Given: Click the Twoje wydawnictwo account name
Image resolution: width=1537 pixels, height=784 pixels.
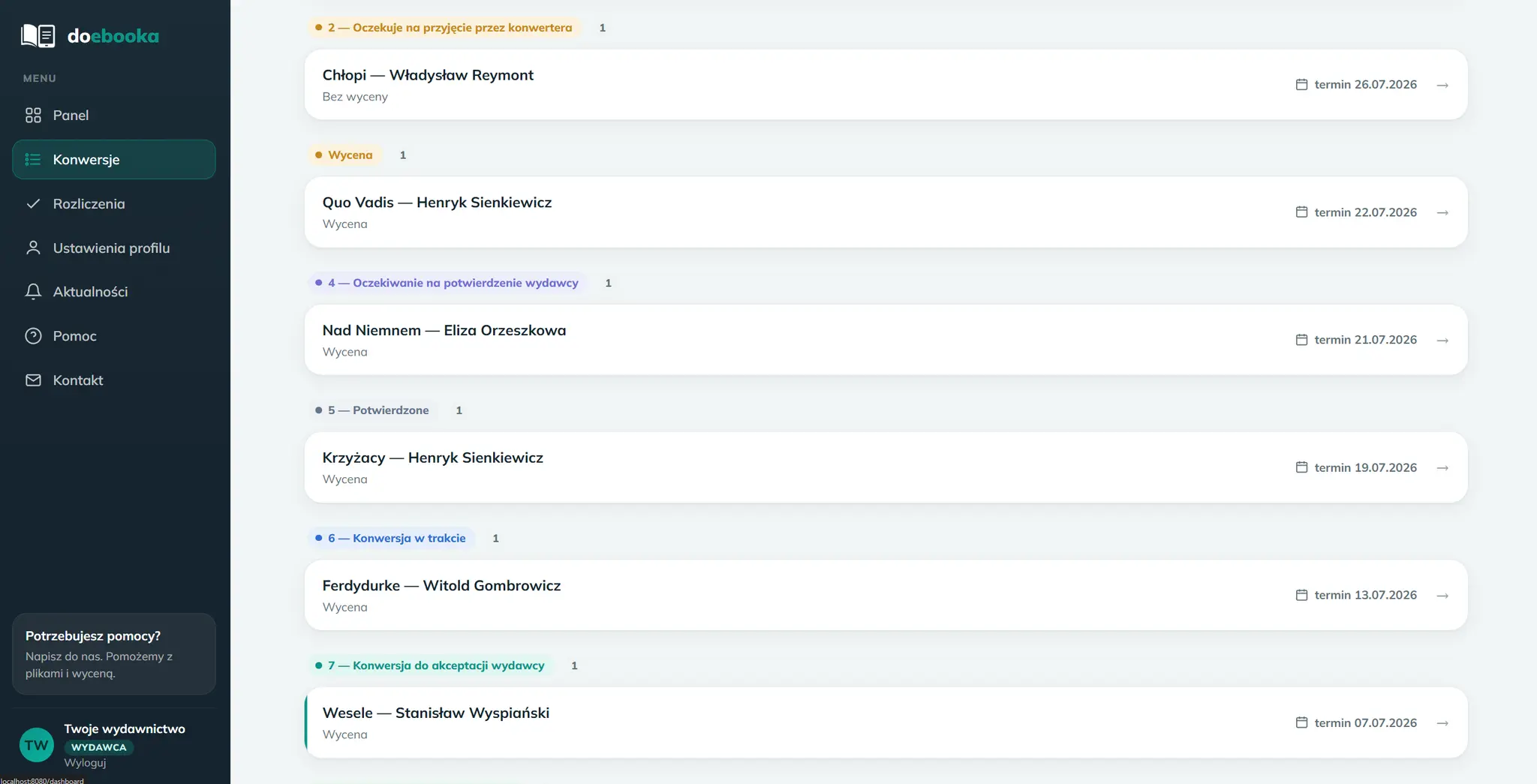Looking at the screenshot, I should point(125,728).
